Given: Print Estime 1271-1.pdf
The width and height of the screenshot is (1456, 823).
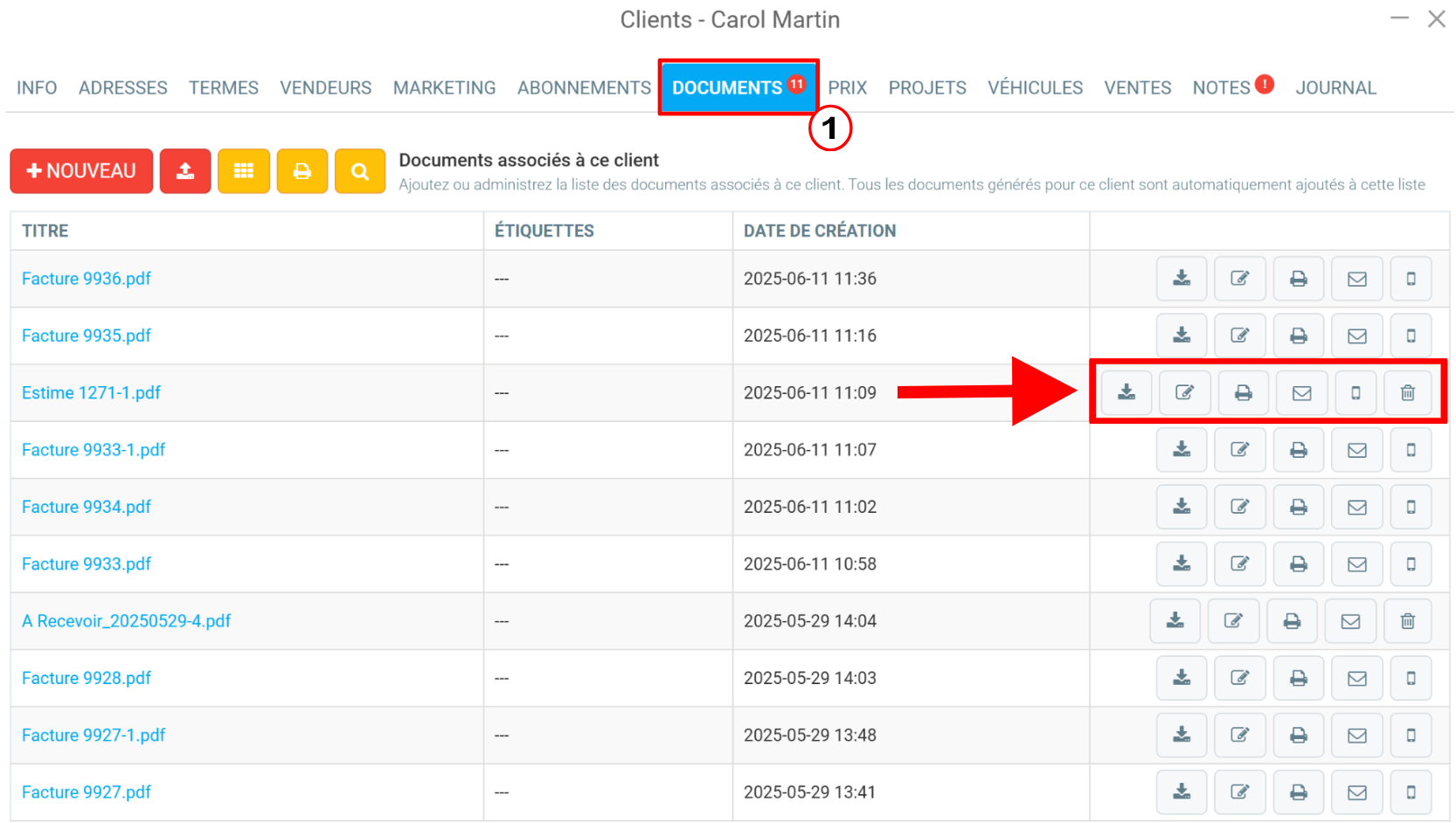Looking at the screenshot, I should [1244, 392].
